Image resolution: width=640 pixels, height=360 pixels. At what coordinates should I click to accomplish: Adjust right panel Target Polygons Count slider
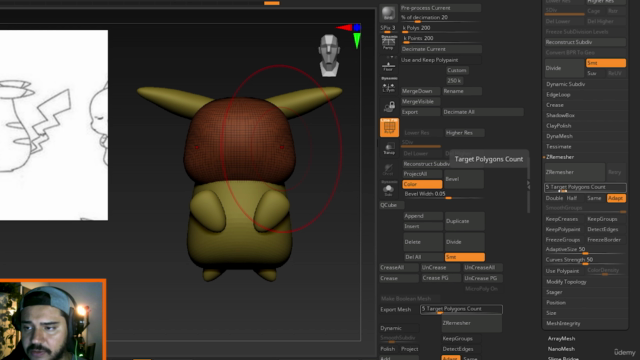click(x=585, y=187)
